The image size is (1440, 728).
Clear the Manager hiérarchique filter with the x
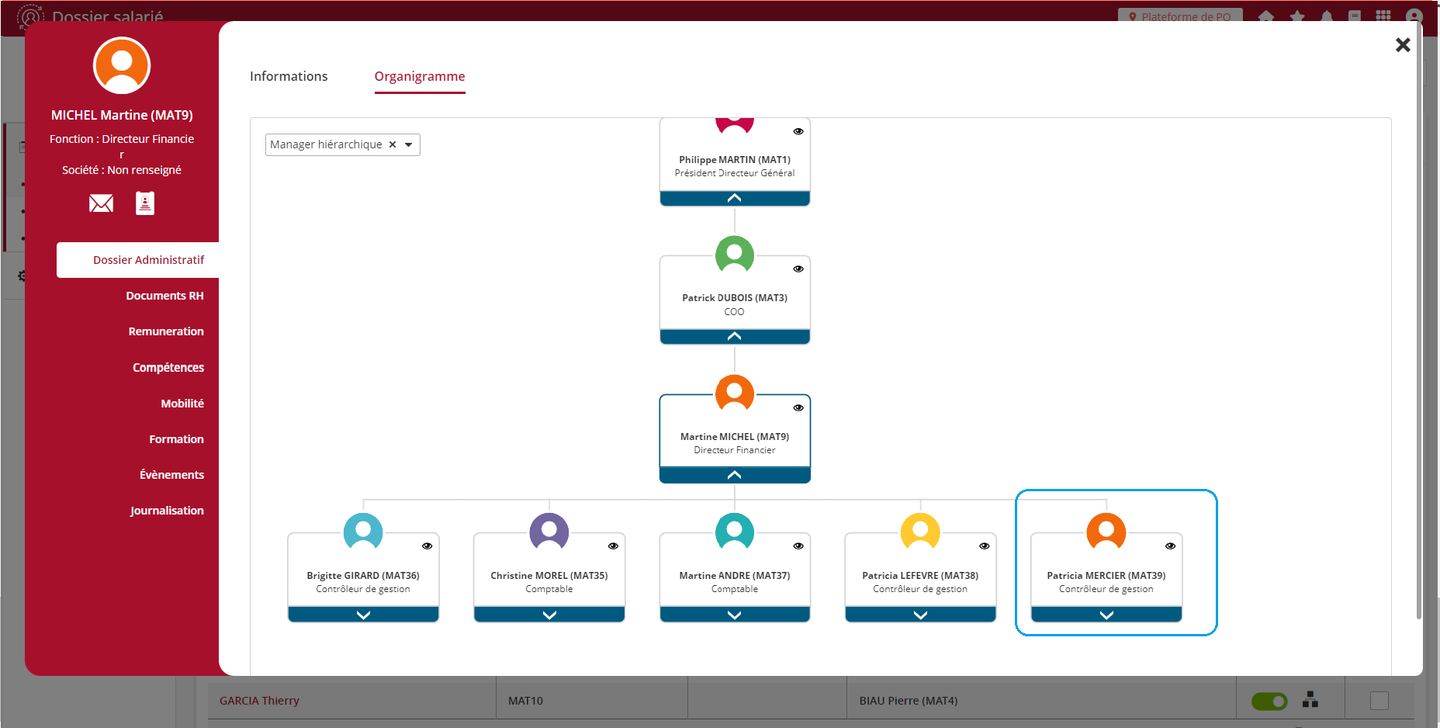coord(392,145)
